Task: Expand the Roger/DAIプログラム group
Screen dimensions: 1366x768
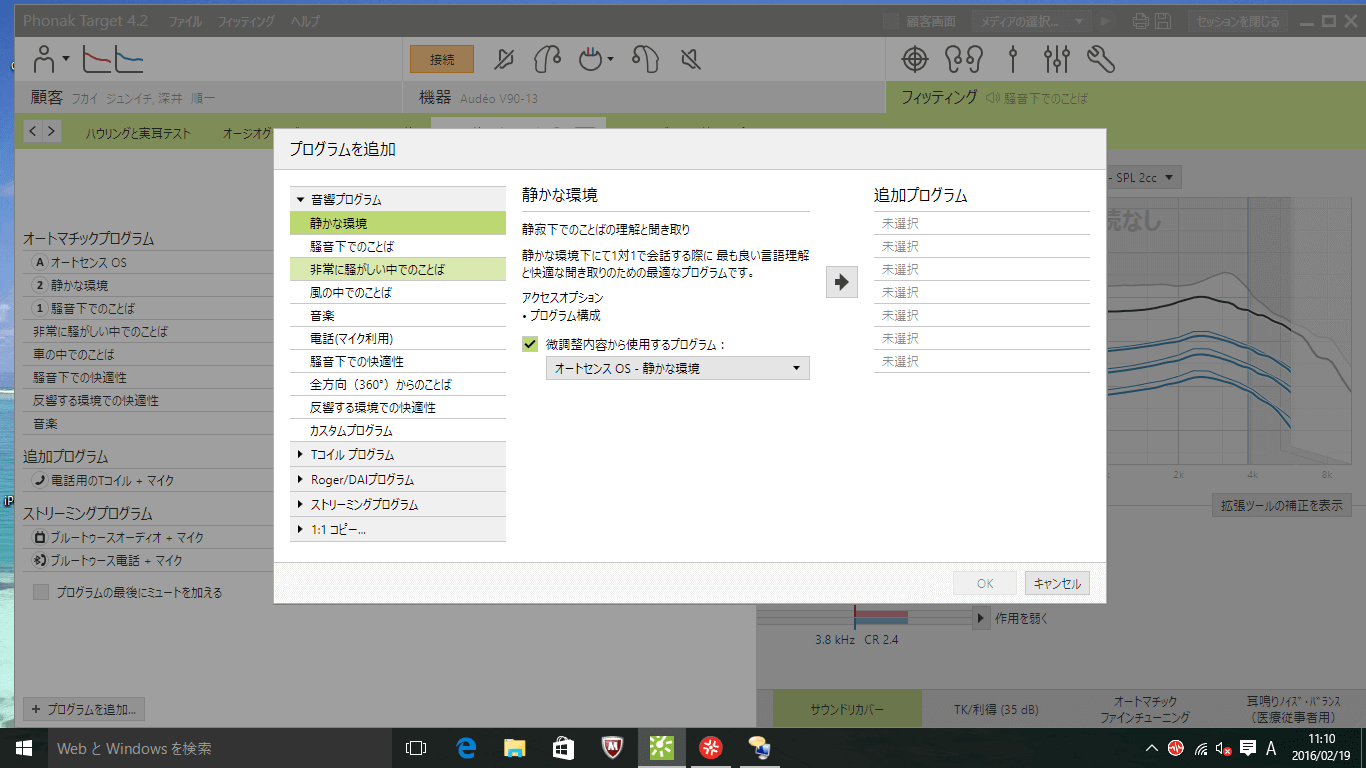Action: [398, 479]
